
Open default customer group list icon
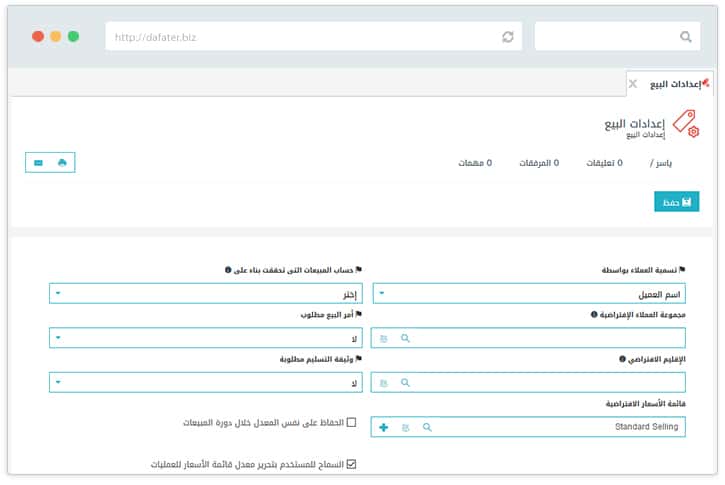pyautogui.click(x=384, y=339)
